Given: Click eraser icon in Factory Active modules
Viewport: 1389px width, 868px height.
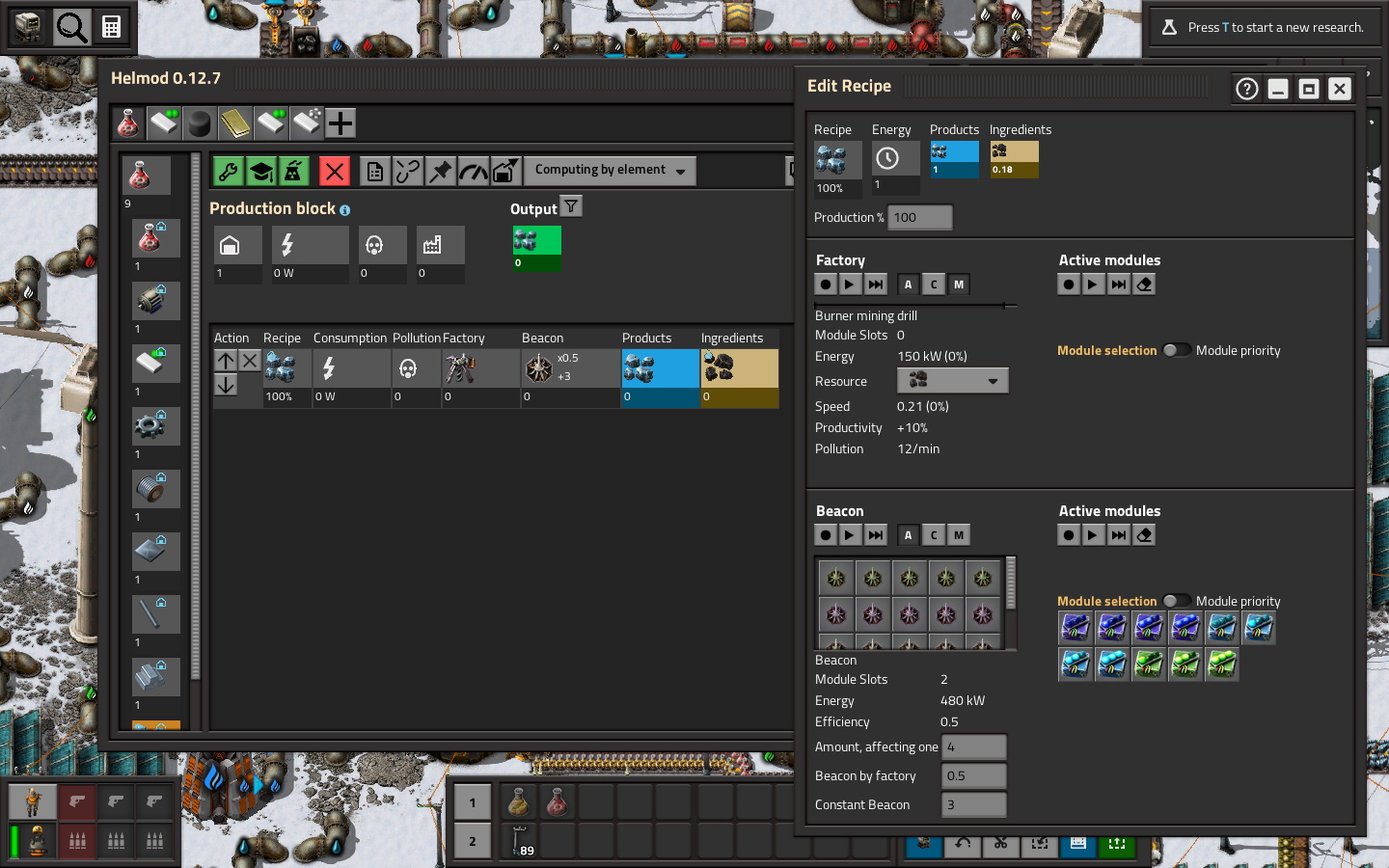Looking at the screenshot, I should coord(1144,285).
